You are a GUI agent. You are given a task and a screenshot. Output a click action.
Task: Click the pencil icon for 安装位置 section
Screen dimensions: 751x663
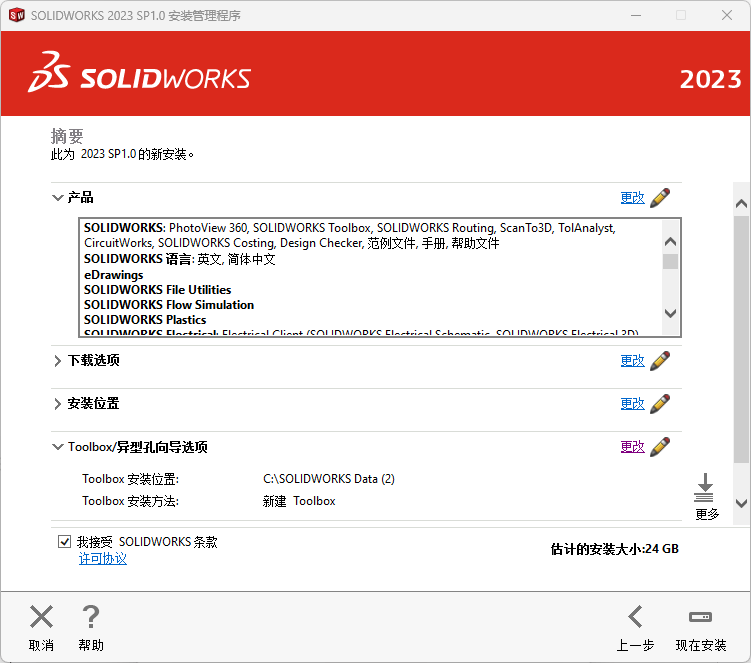point(660,404)
